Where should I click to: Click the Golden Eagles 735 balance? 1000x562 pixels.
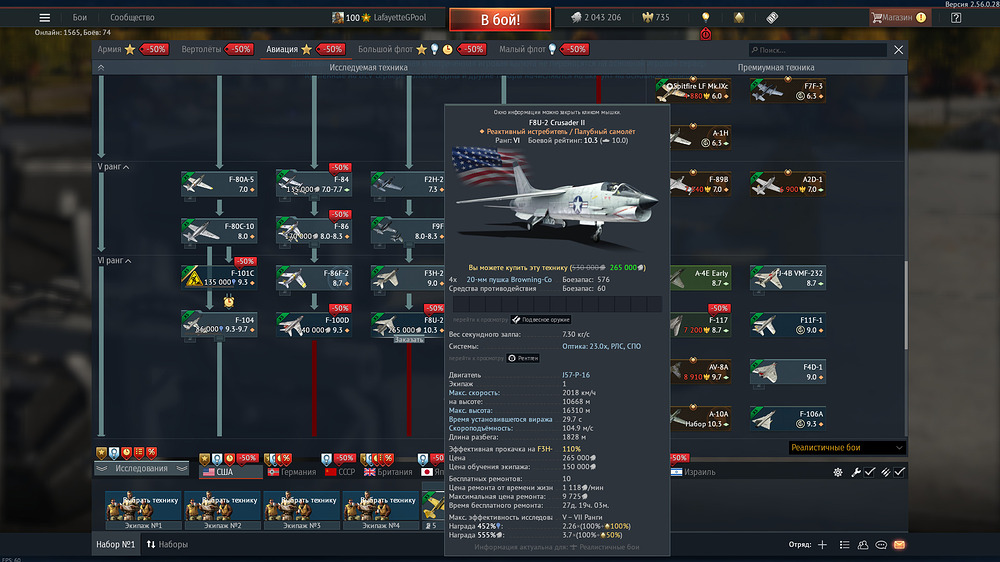656,18
